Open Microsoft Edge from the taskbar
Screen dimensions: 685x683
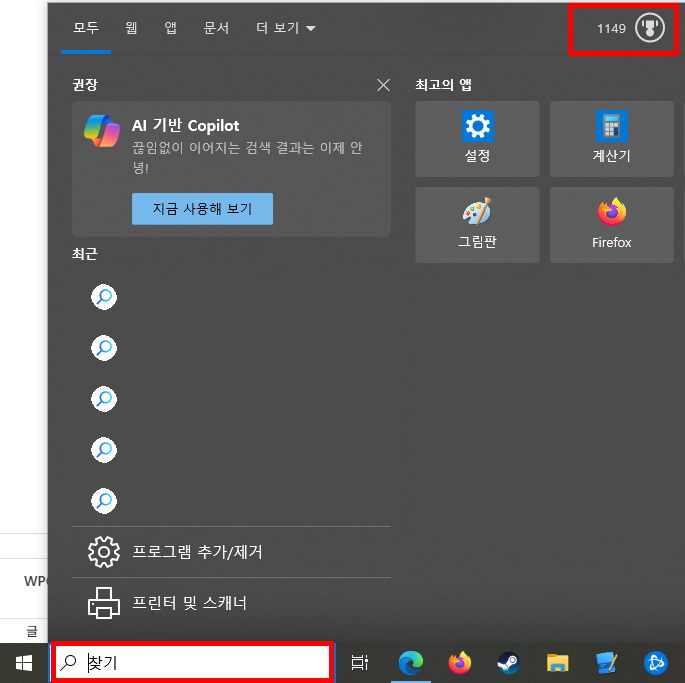click(410, 662)
